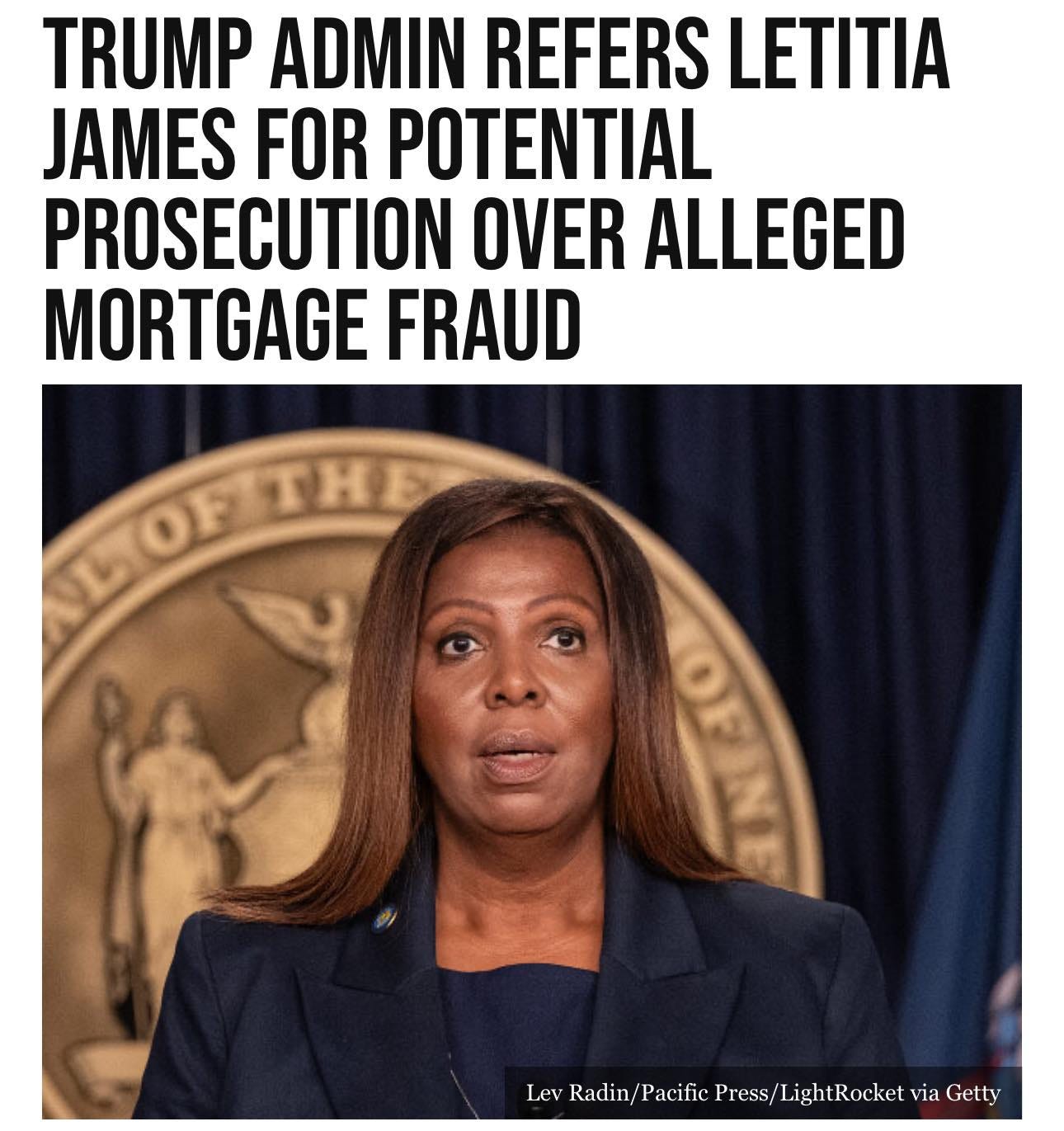This screenshot has height=1131, width=1064.
Task: Click "Pacific Press" in the photo credit
Action: tap(704, 1093)
